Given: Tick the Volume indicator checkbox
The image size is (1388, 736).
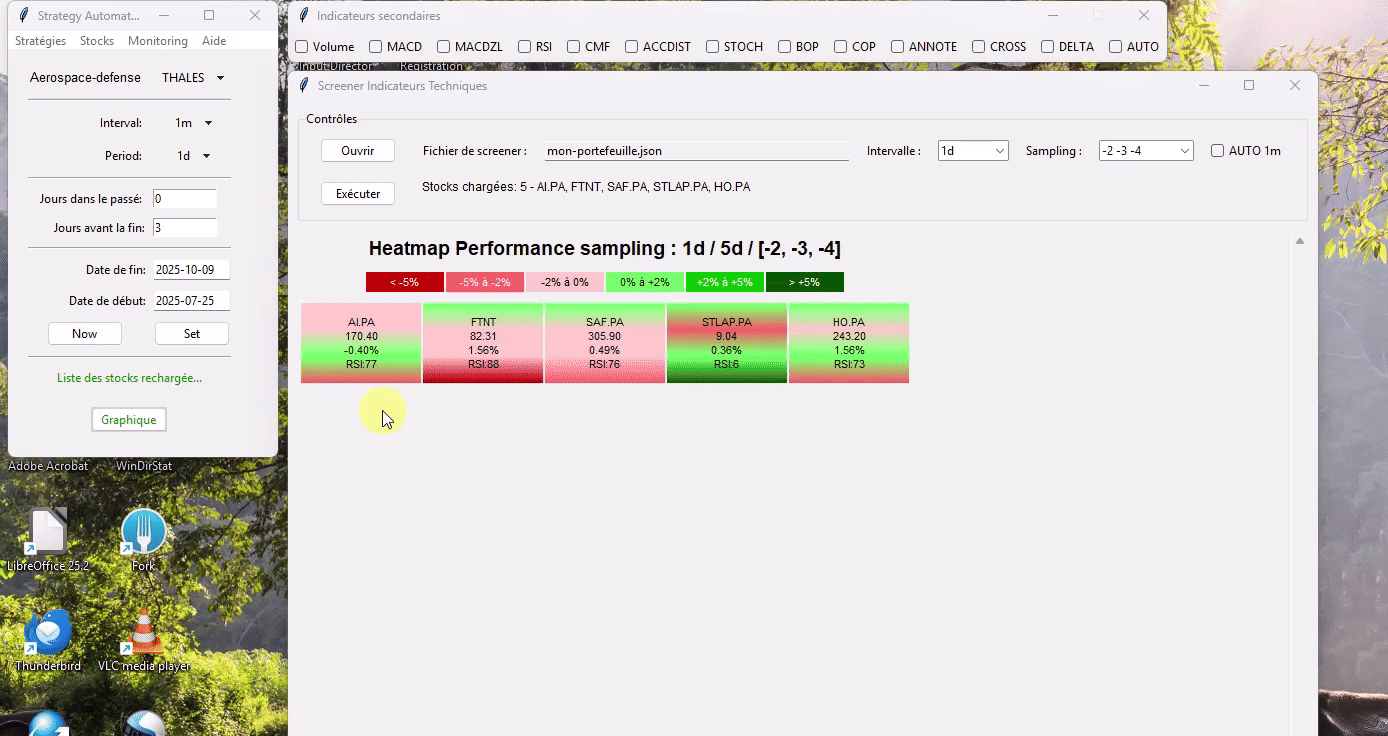Looking at the screenshot, I should [x=301, y=47].
